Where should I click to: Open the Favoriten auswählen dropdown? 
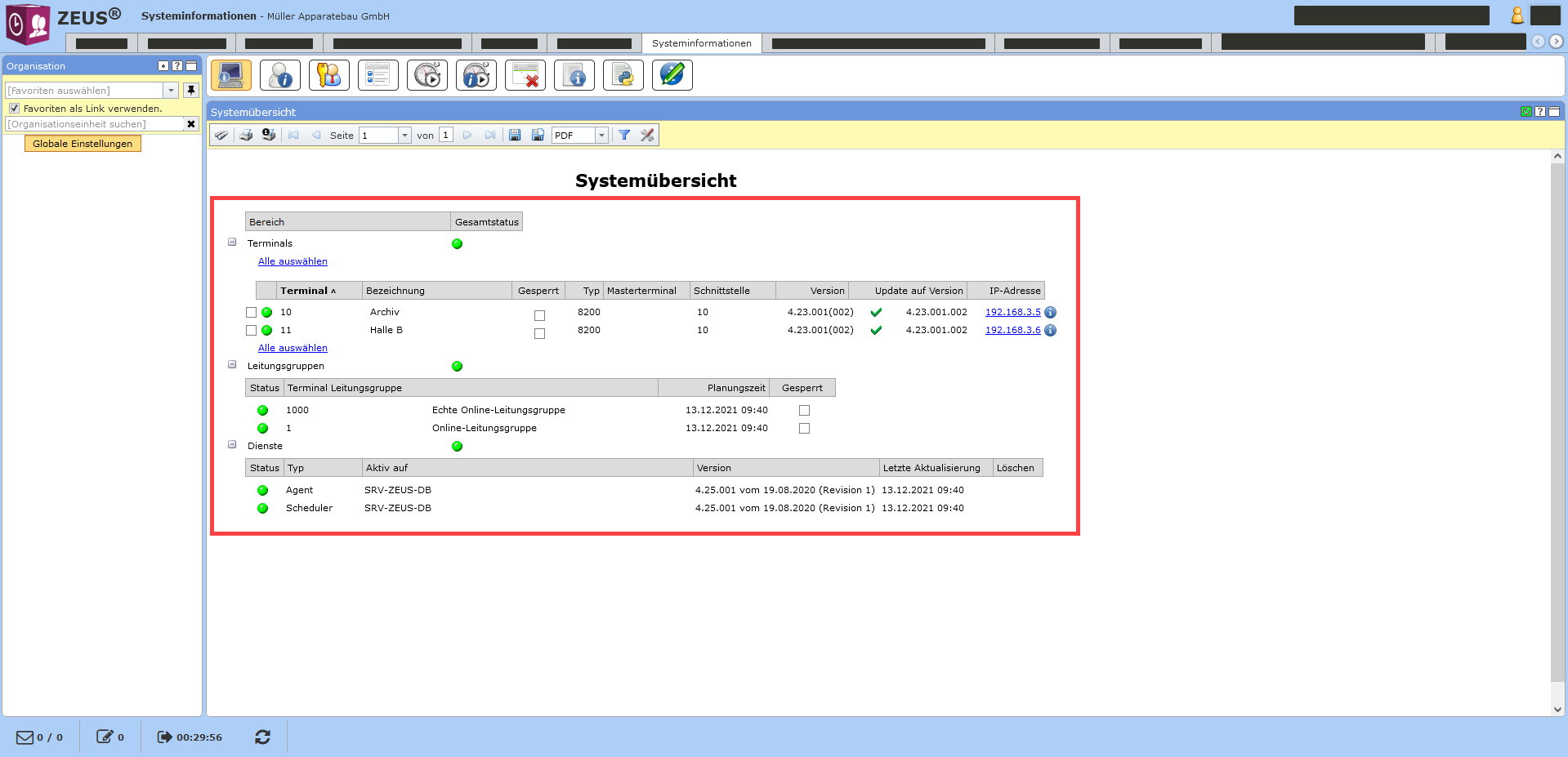[172, 91]
